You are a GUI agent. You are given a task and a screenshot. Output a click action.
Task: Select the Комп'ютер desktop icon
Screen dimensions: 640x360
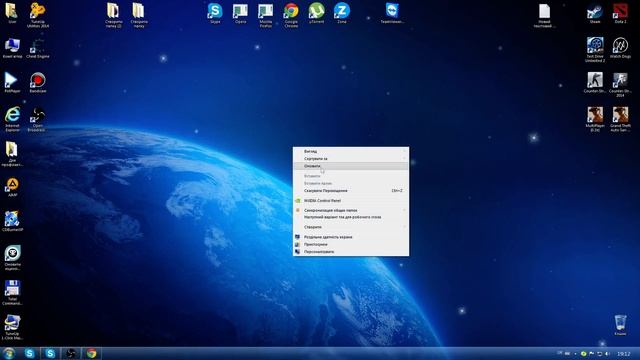coord(12,48)
